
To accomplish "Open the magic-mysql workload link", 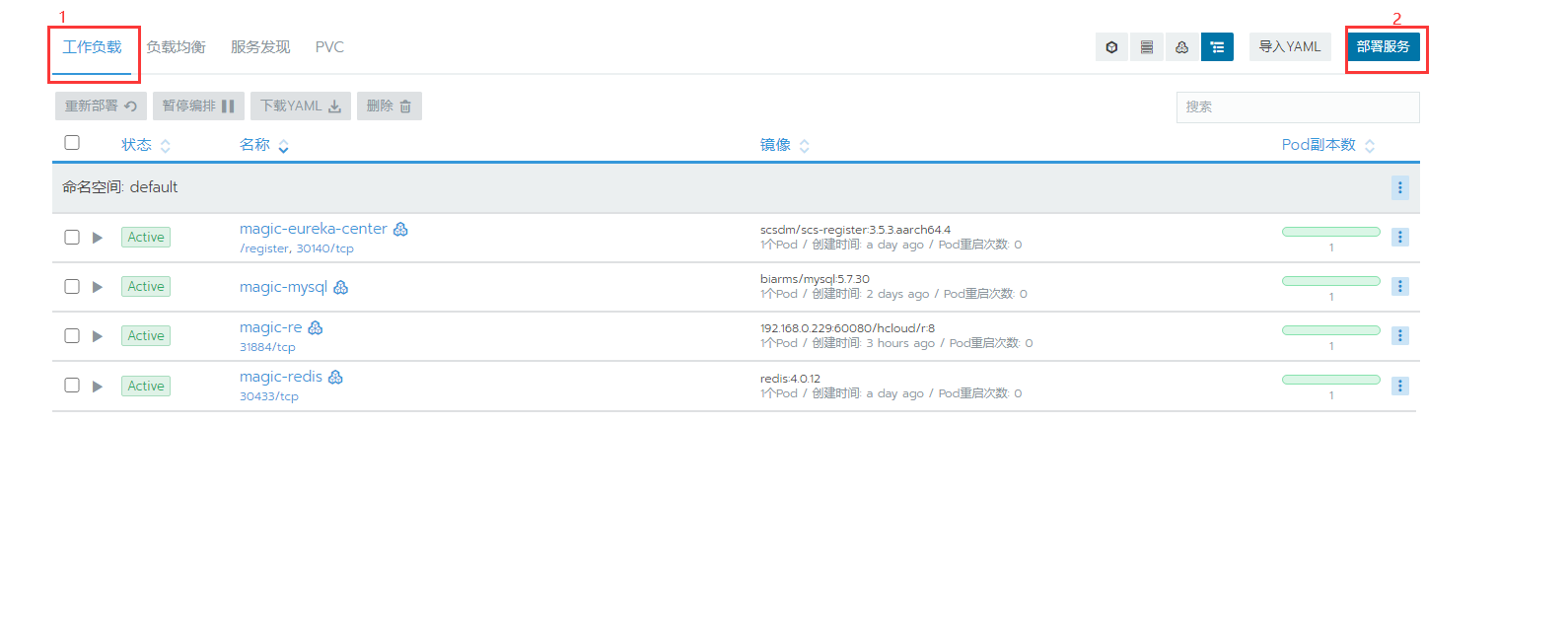I will click(x=283, y=287).
